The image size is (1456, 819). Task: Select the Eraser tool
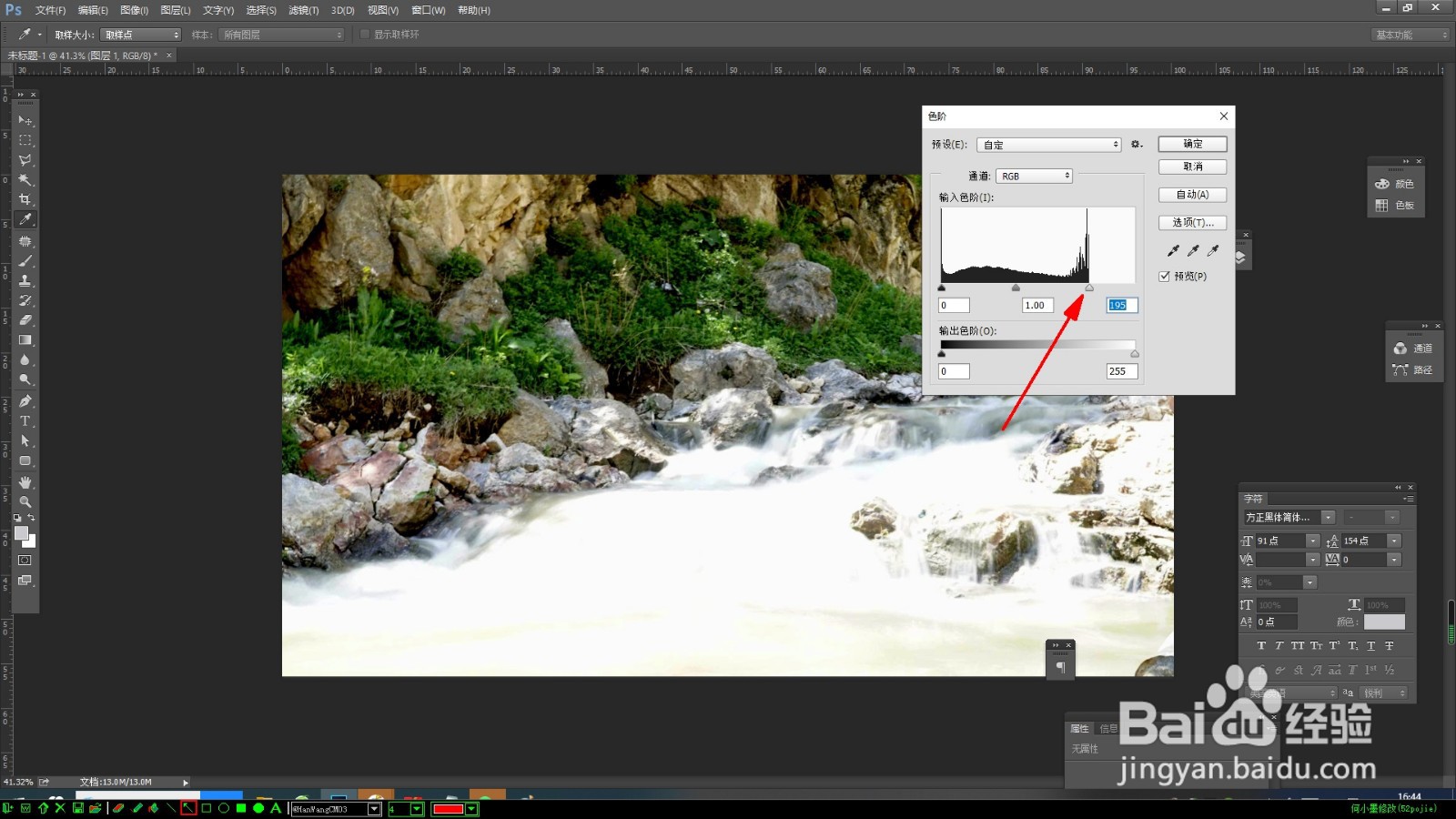25,320
